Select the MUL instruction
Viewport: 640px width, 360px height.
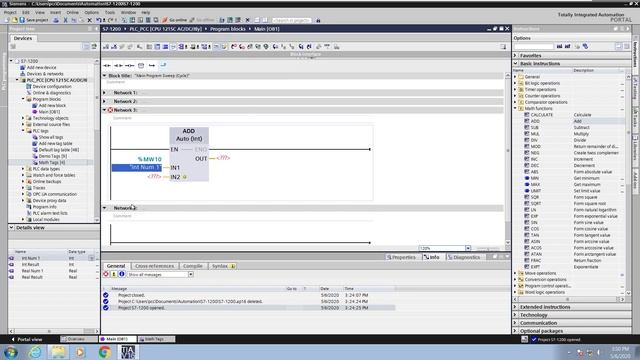point(534,134)
